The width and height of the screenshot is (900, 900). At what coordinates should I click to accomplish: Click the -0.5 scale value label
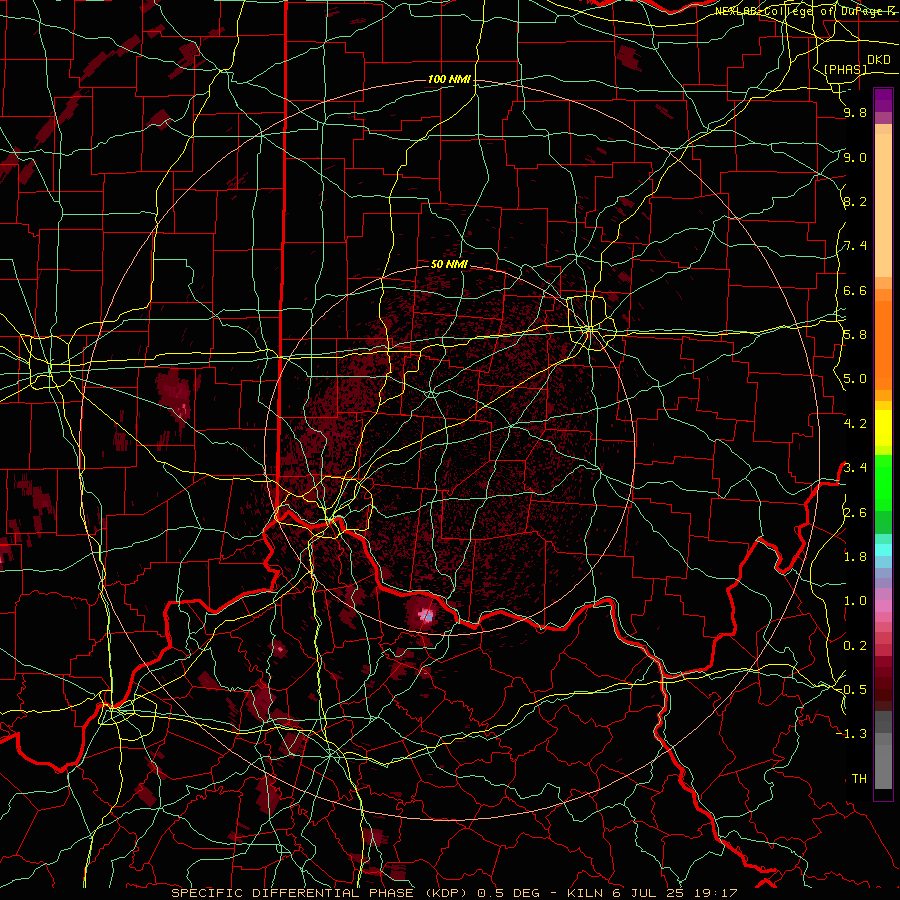pos(852,690)
